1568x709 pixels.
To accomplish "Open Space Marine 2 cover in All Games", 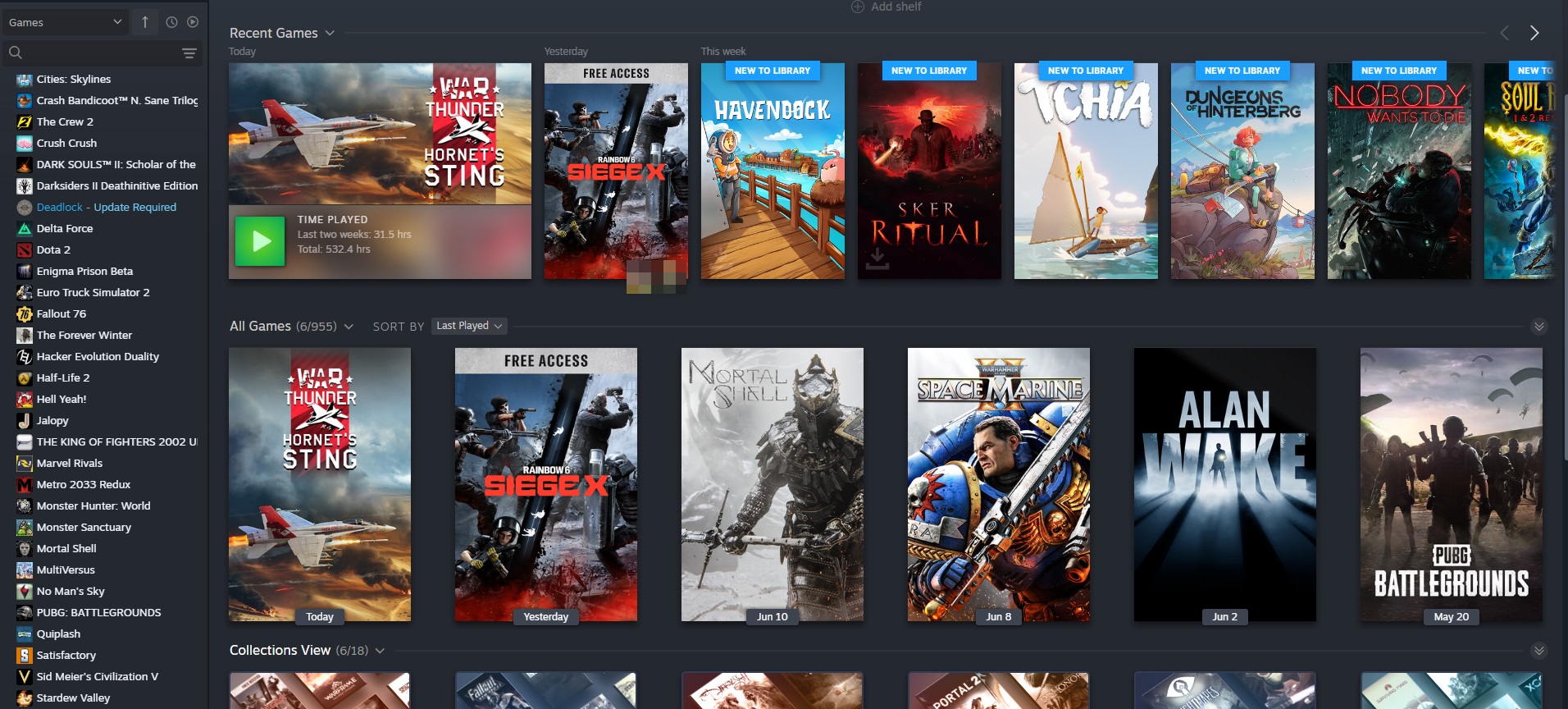I will click(999, 484).
